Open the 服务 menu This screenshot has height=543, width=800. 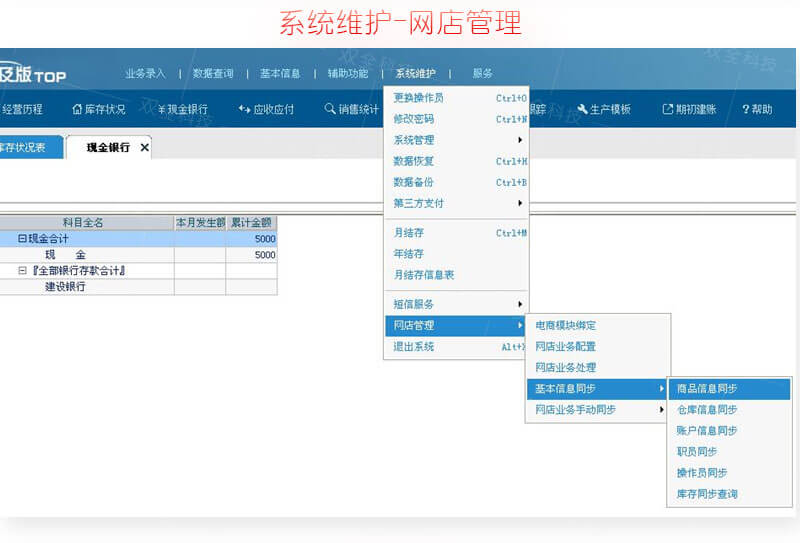tap(482, 73)
